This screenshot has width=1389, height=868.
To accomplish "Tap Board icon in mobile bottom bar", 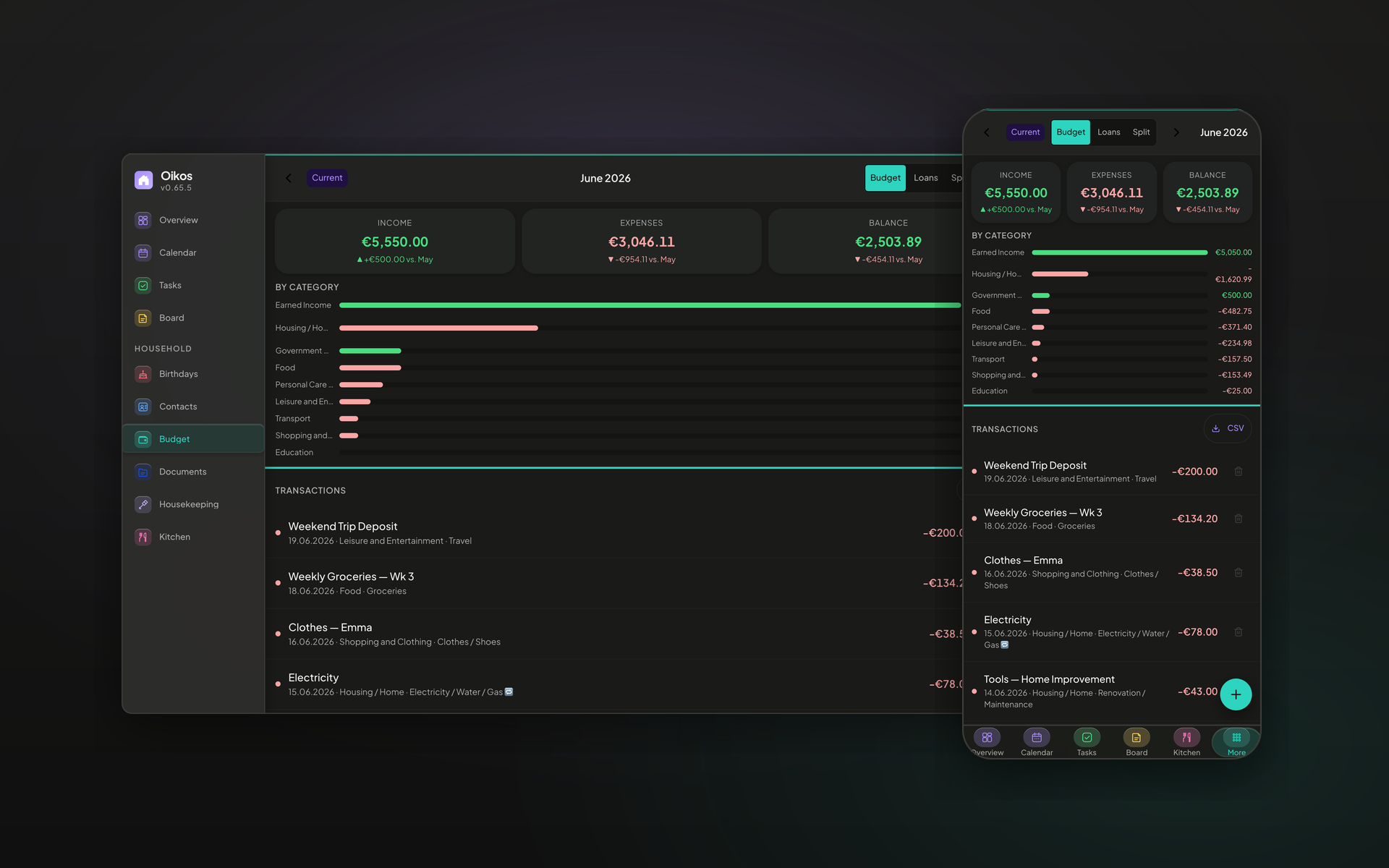I will click(1137, 737).
